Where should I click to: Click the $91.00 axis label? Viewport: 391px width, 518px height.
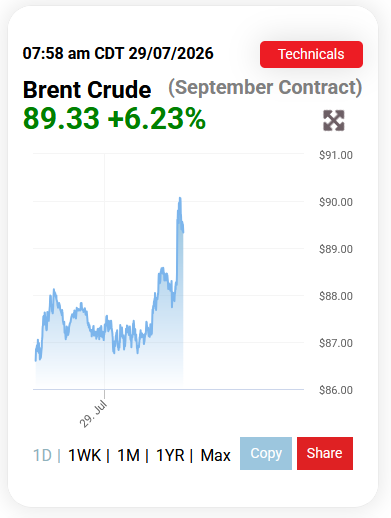(336, 155)
